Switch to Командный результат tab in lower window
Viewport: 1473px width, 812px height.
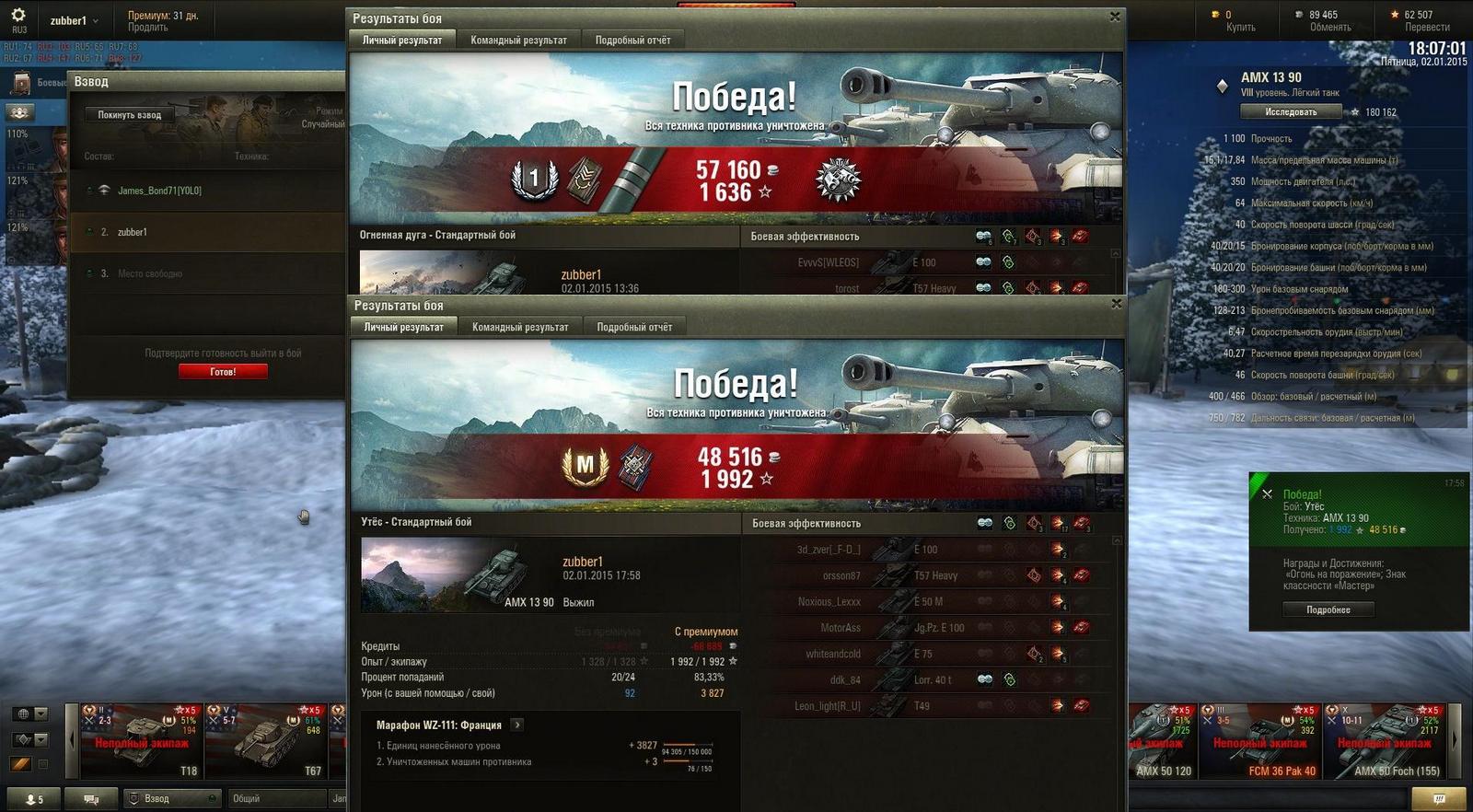[520, 327]
